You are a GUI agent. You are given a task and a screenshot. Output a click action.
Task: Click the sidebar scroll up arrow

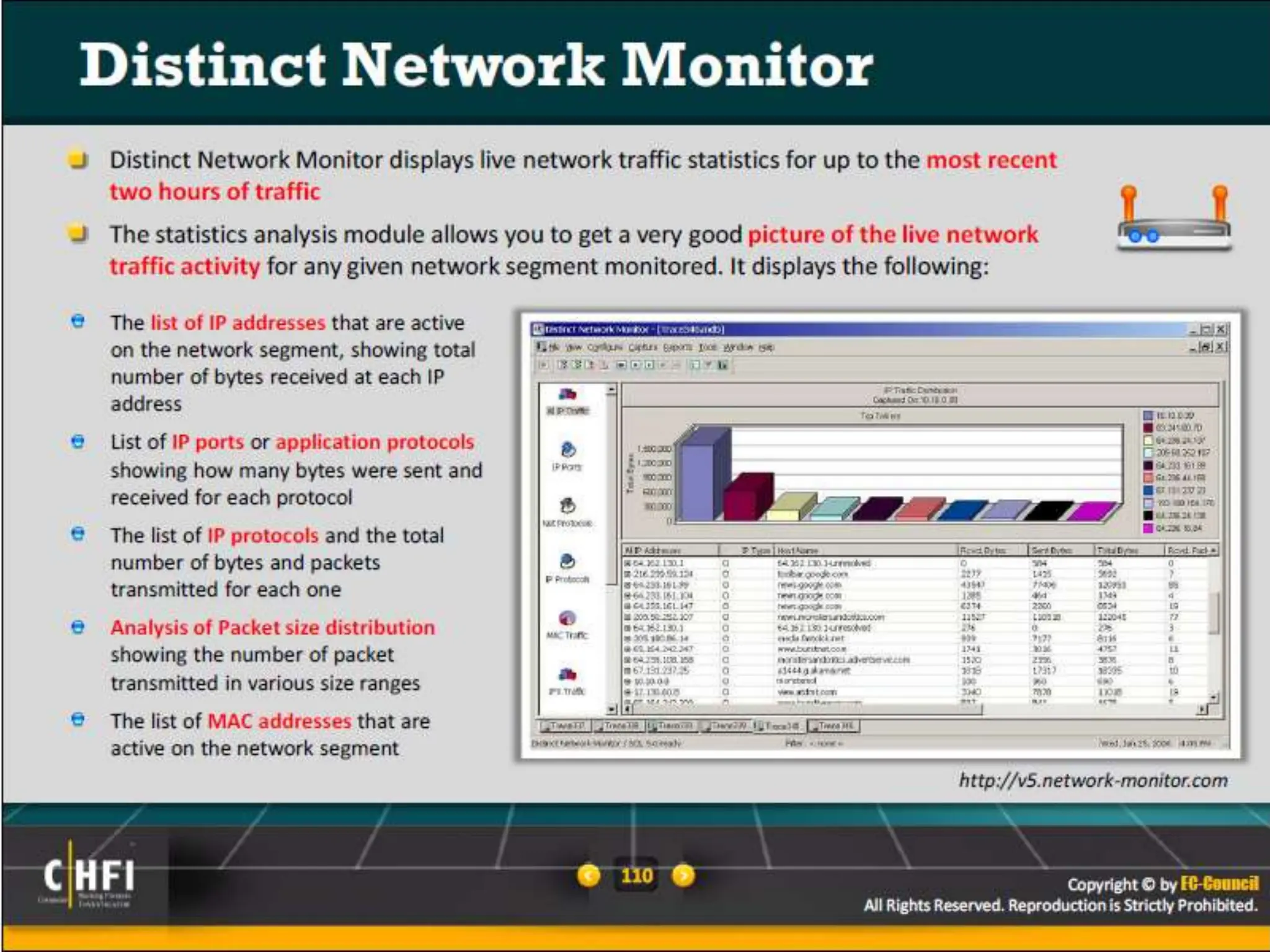pos(611,390)
